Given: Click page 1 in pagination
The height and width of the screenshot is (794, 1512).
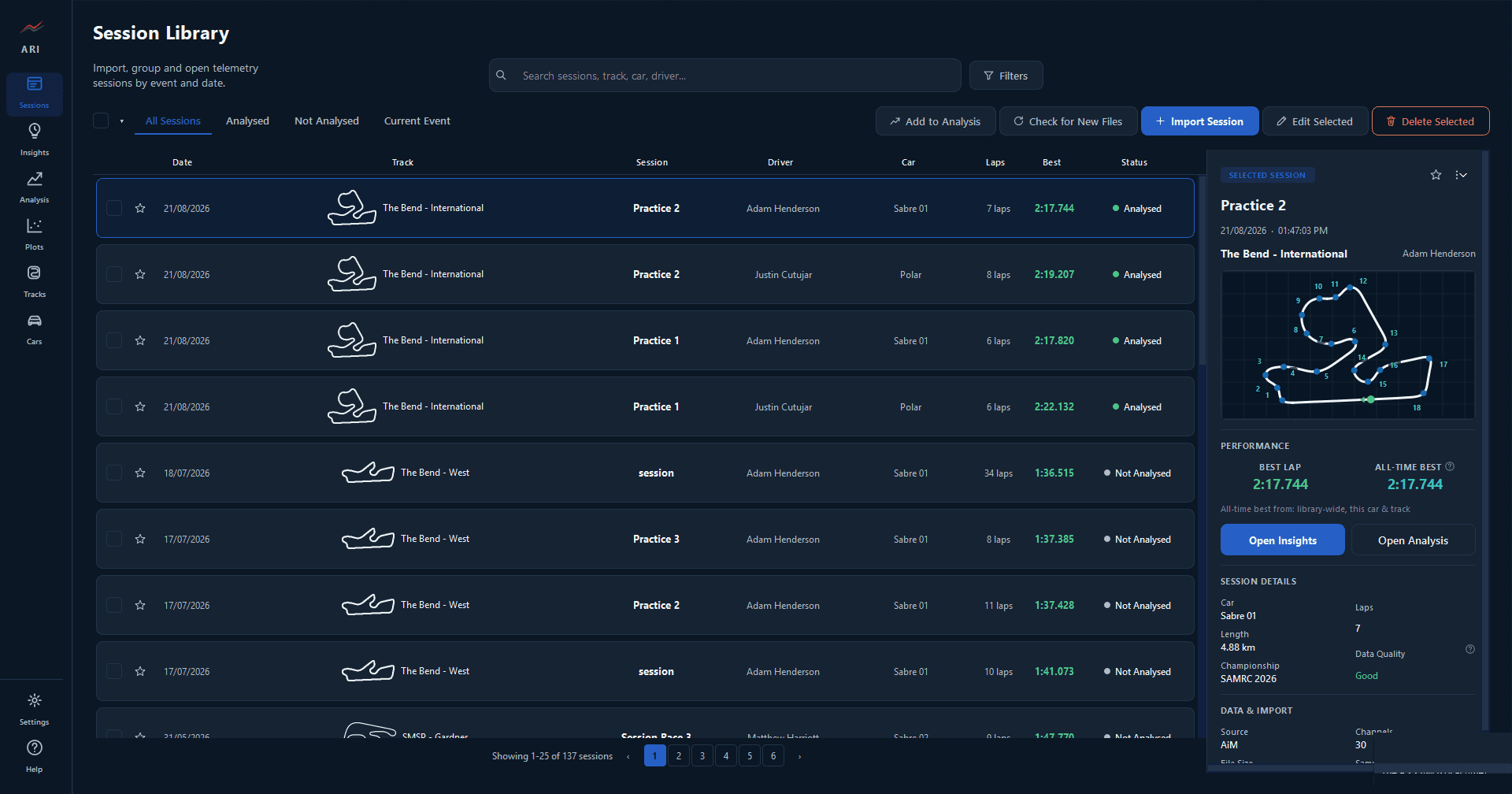Looking at the screenshot, I should click(654, 756).
